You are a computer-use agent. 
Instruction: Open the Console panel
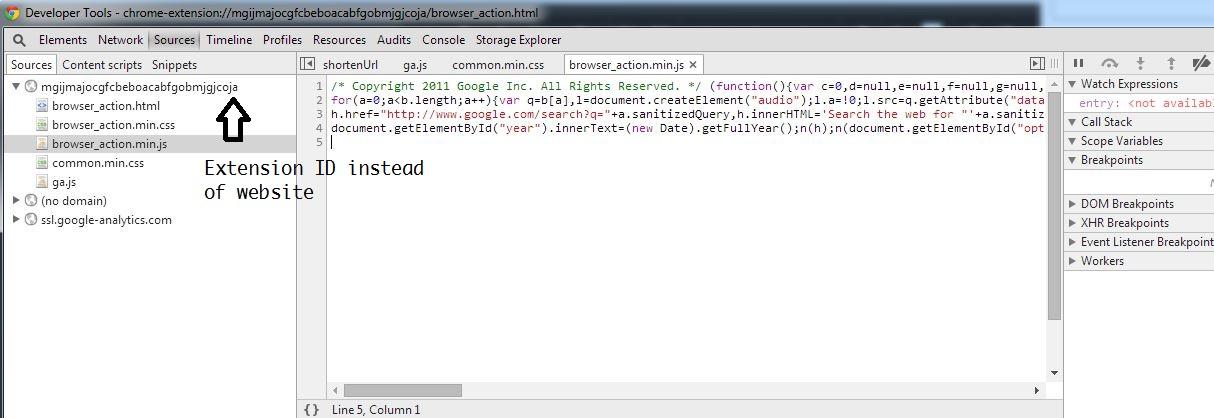[443, 40]
